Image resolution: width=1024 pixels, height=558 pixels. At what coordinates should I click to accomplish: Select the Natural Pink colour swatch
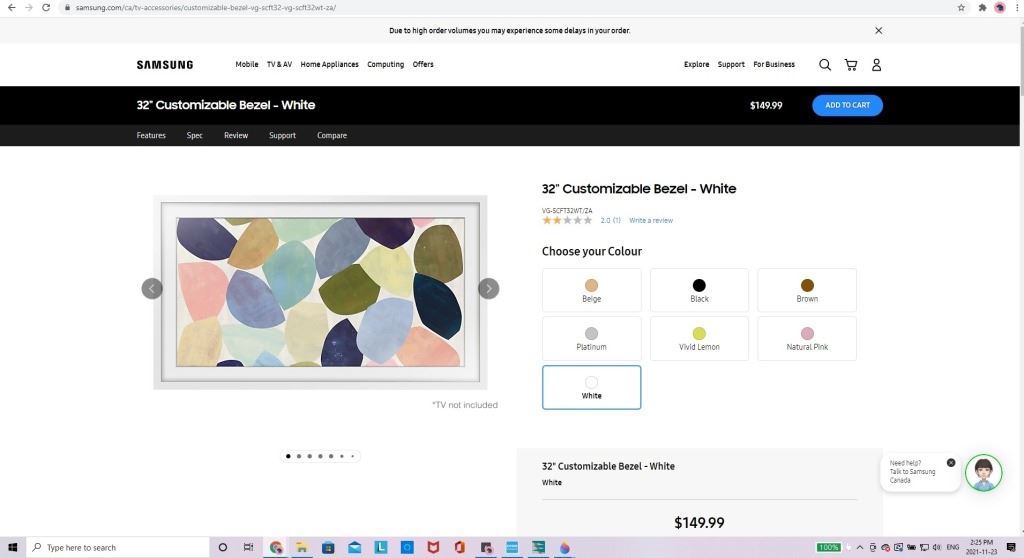tap(807, 338)
